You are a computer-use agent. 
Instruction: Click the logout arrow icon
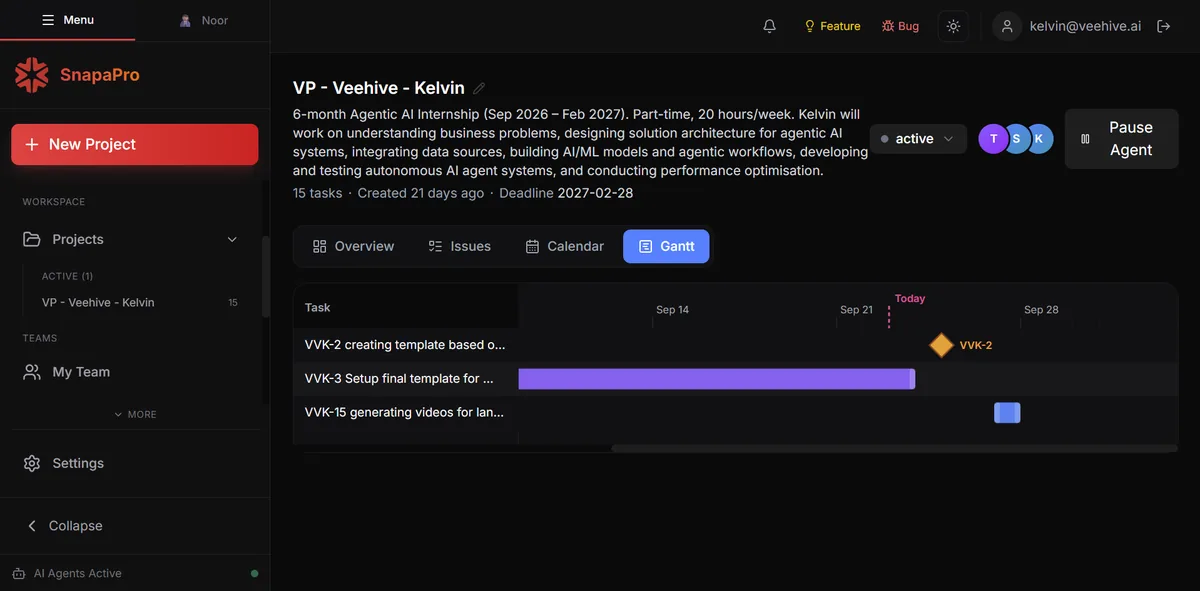point(1163,26)
